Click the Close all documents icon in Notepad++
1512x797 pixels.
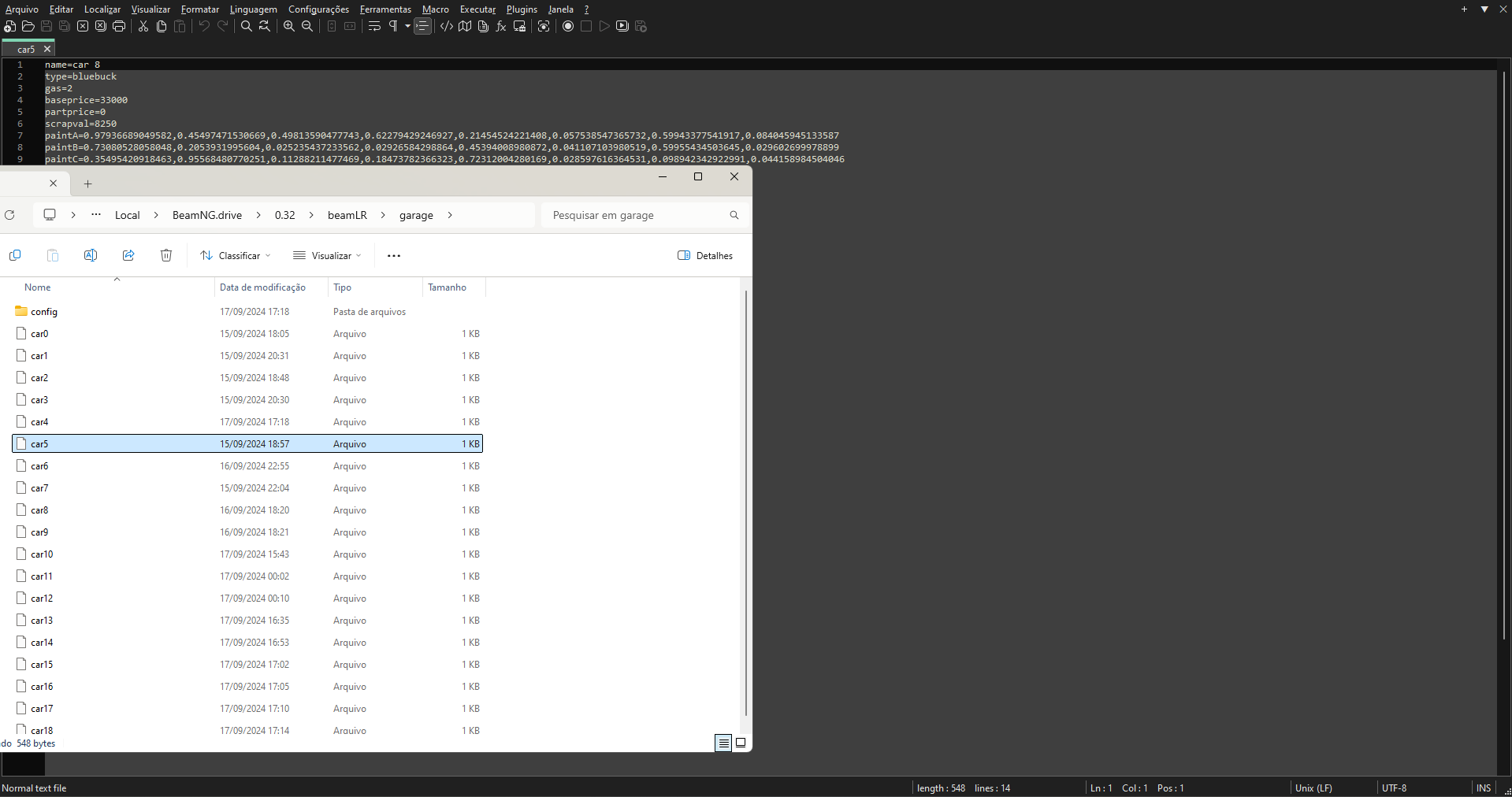101,26
